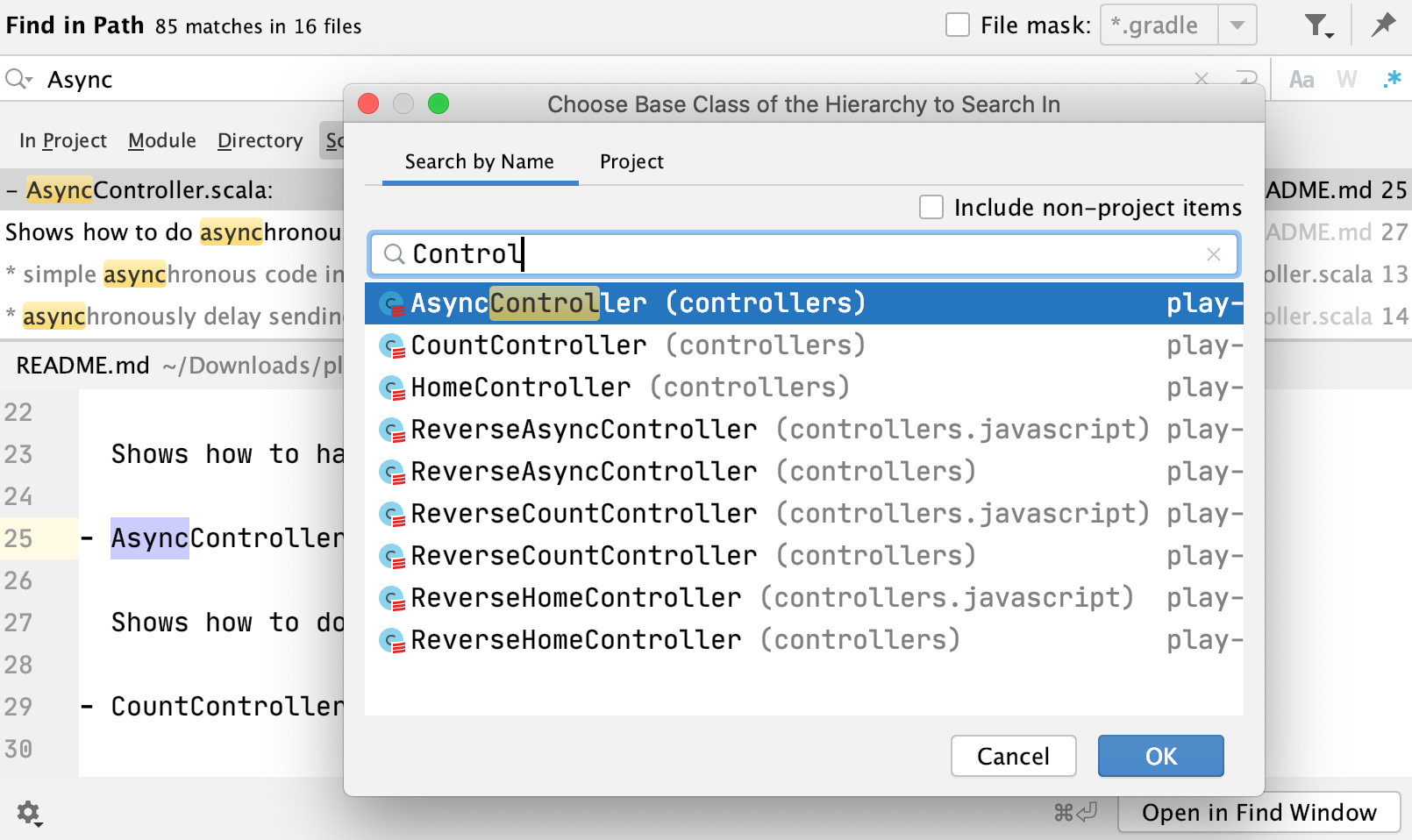Pin the Find in Path window
This screenshot has height=840, width=1412.
[x=1384, y=25]
